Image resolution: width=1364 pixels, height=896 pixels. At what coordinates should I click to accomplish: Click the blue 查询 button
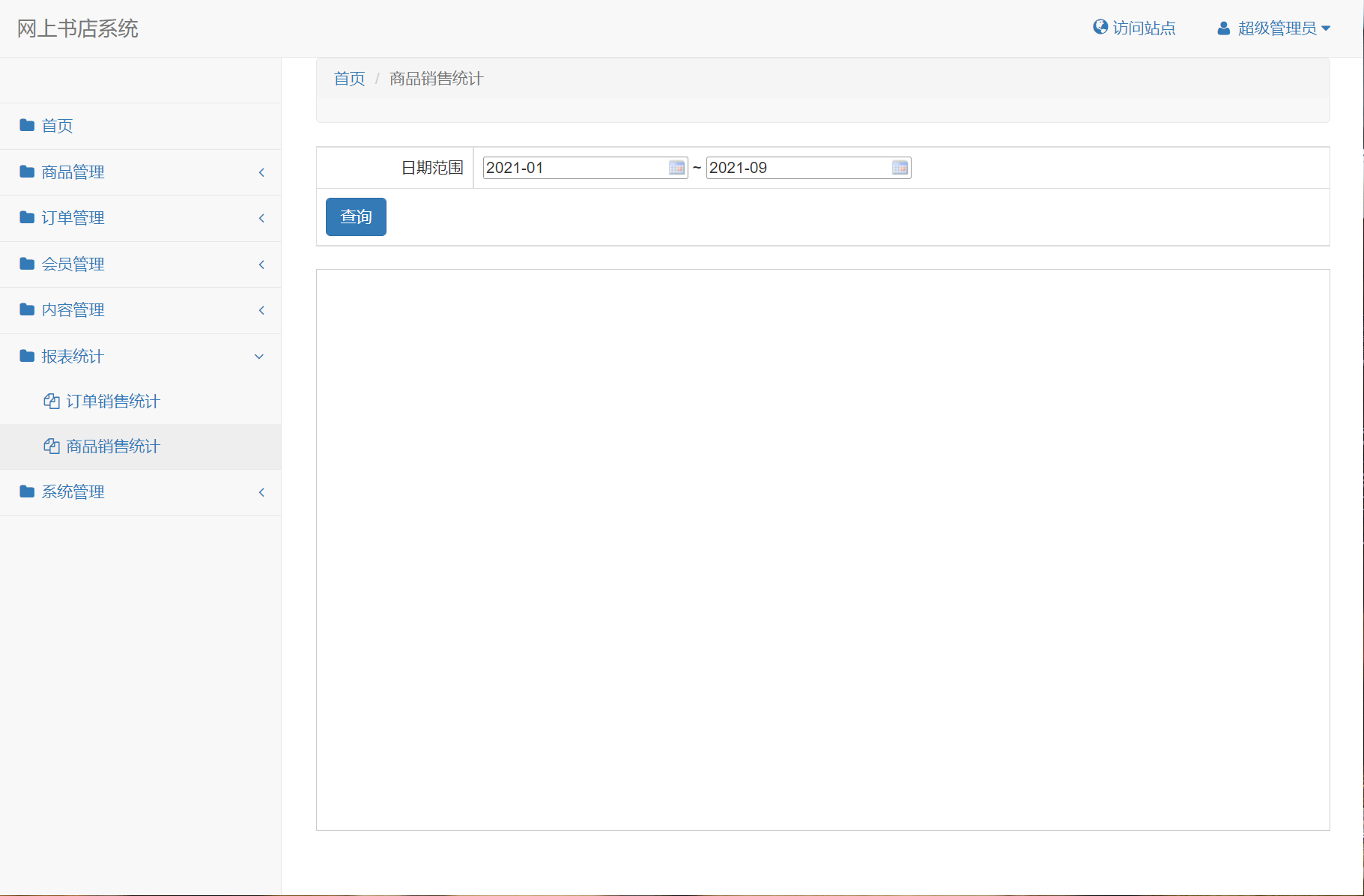click(356, 217)
